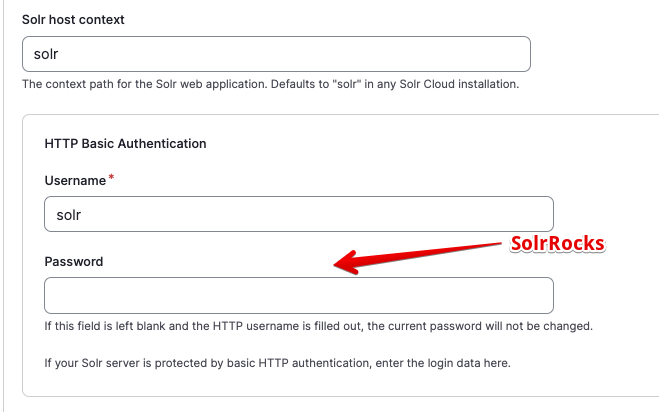Click the Solr host context input field
Image resolution: width=659 pixels, height=412 pixels.
(x=276, y=54)
